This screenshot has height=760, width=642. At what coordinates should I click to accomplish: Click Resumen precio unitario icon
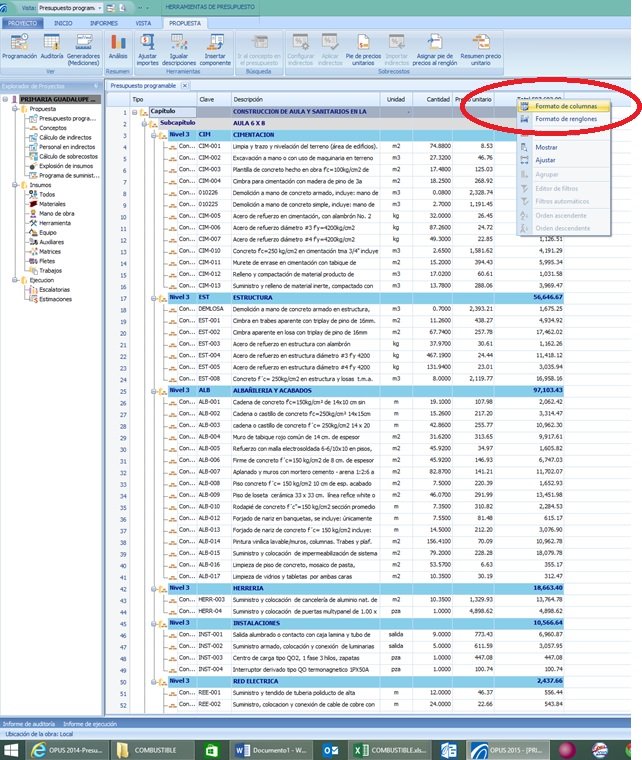481,44
